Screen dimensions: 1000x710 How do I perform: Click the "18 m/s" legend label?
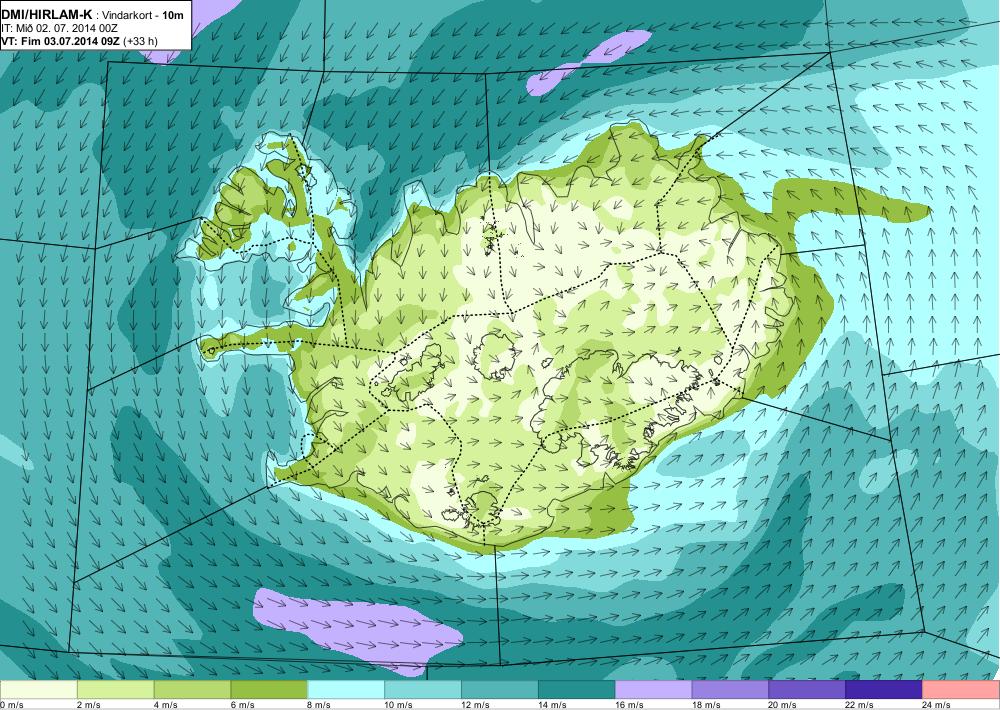click(707, 704)
